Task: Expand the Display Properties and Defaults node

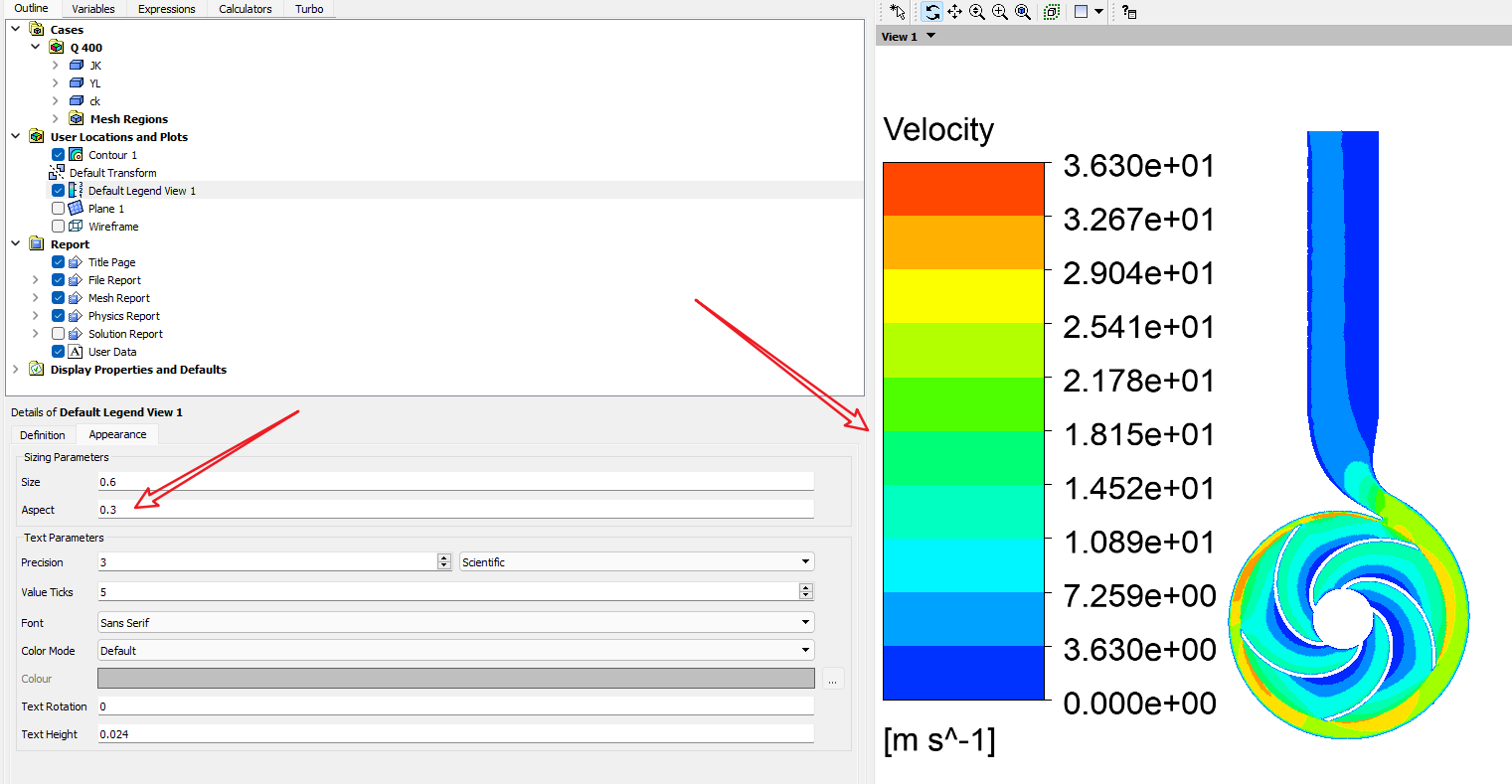Action: tap(16, 370)
